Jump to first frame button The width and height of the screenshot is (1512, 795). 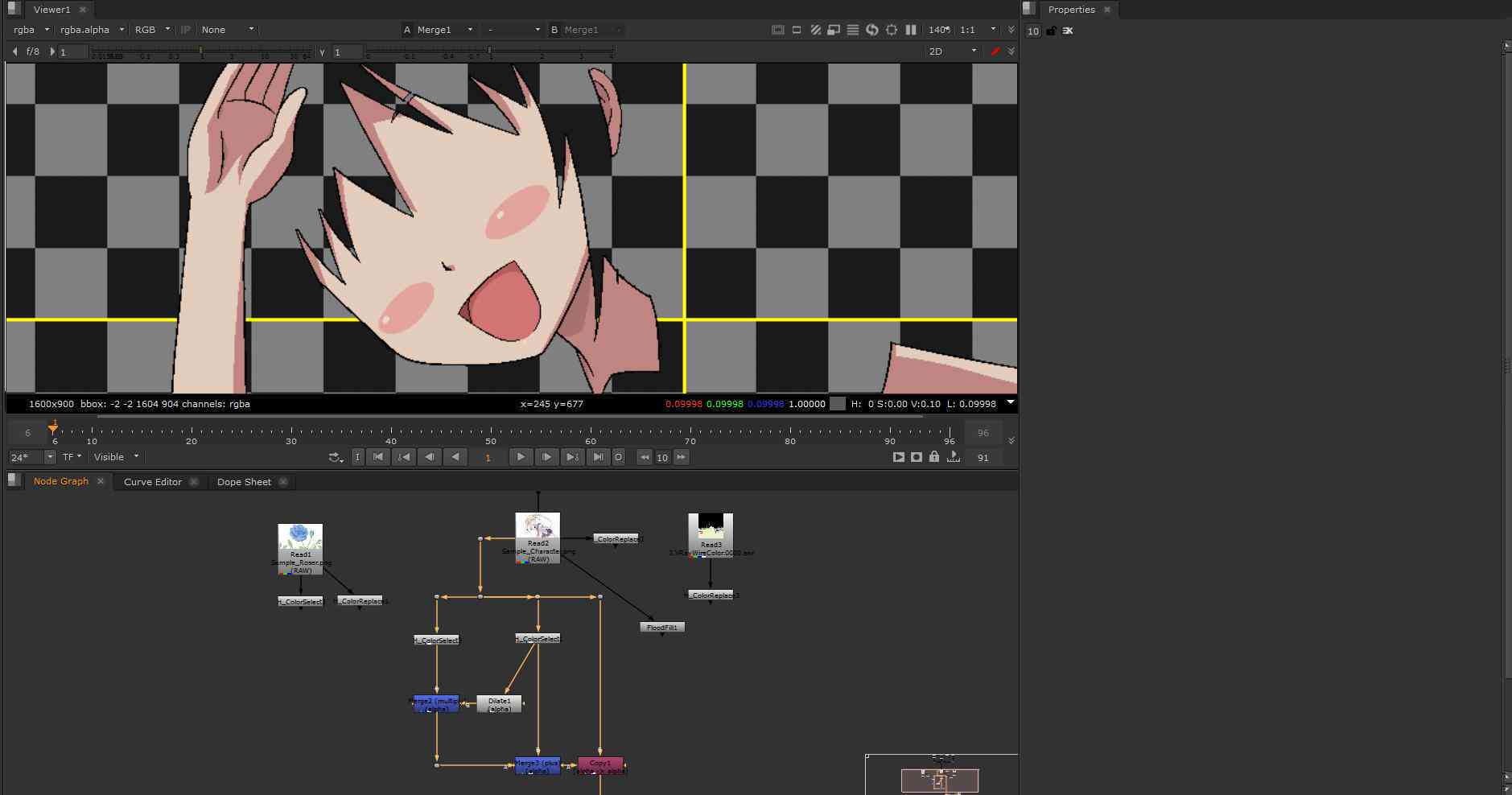(x=378, y=457)
